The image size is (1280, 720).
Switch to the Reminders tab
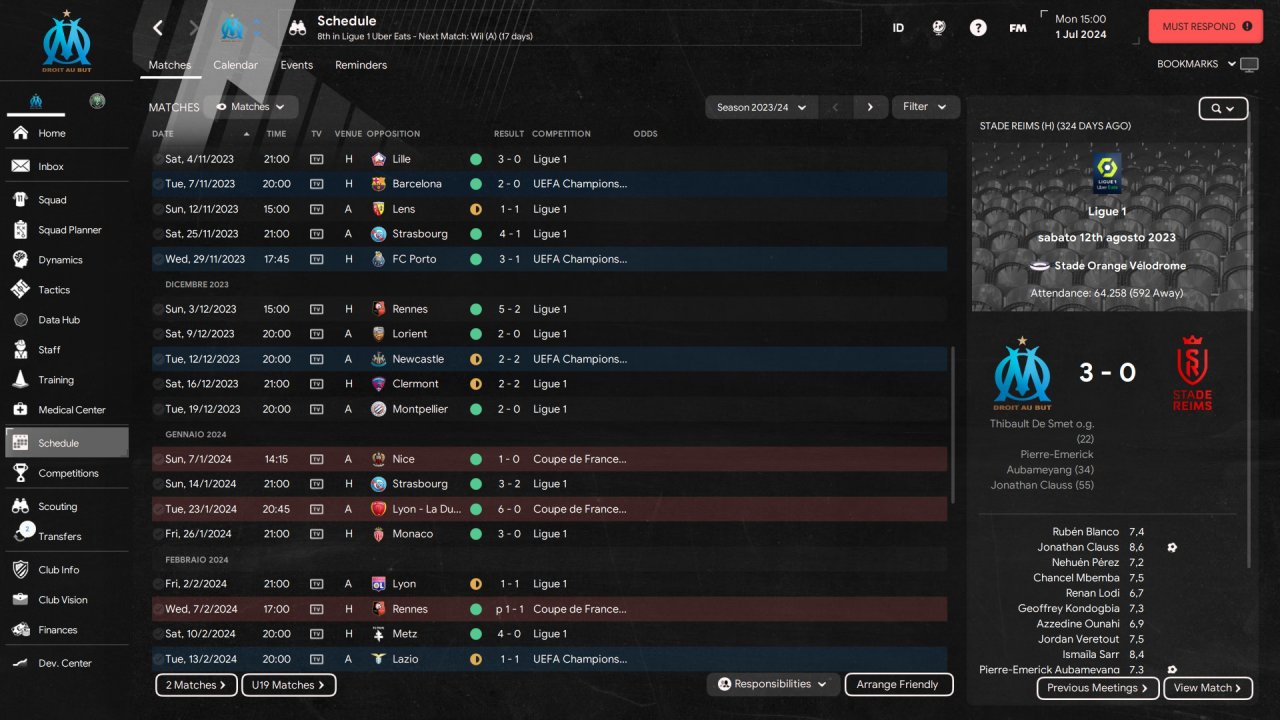[361, 65]
